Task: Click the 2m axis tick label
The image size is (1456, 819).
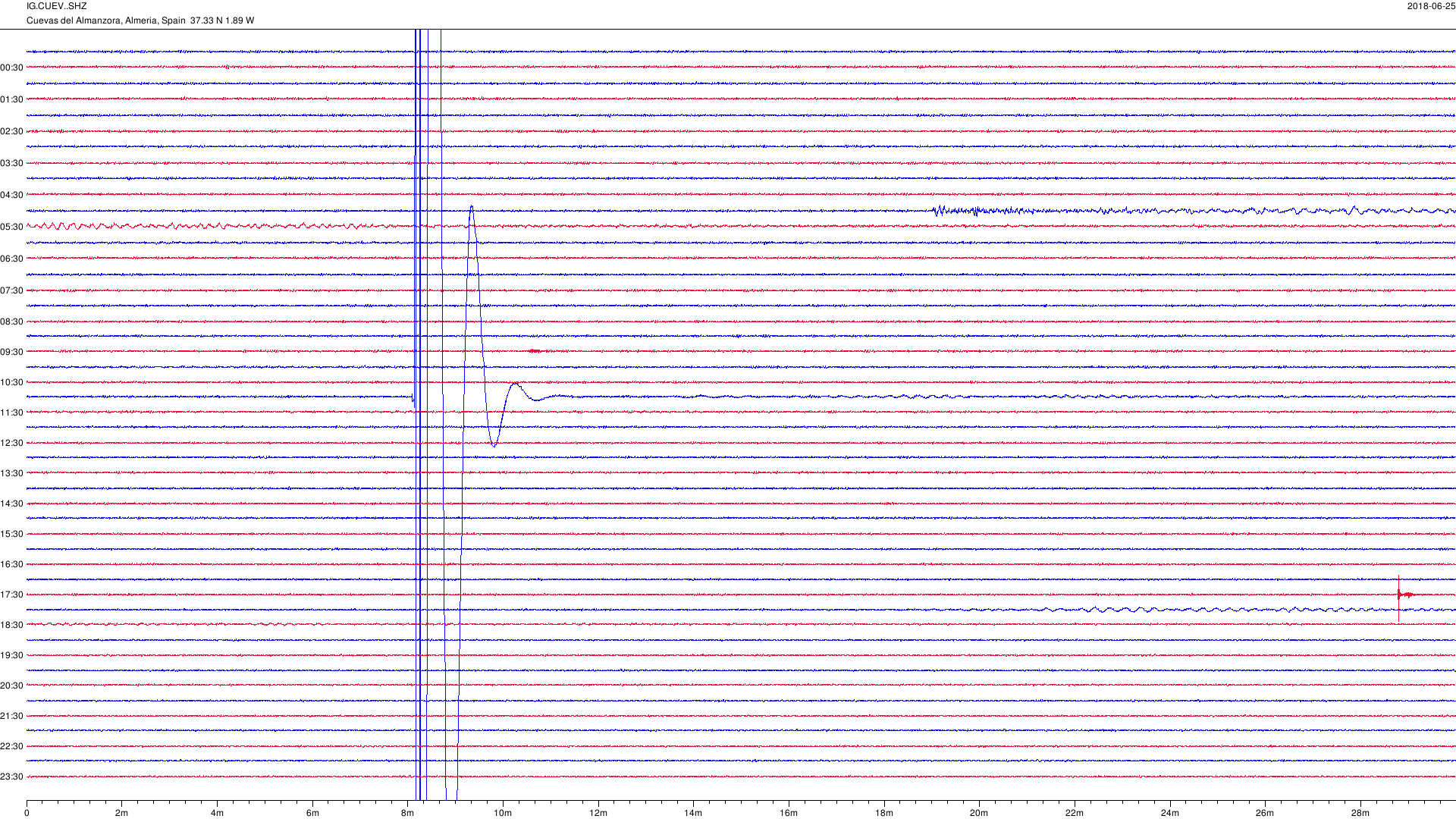Action: [121, 813]
